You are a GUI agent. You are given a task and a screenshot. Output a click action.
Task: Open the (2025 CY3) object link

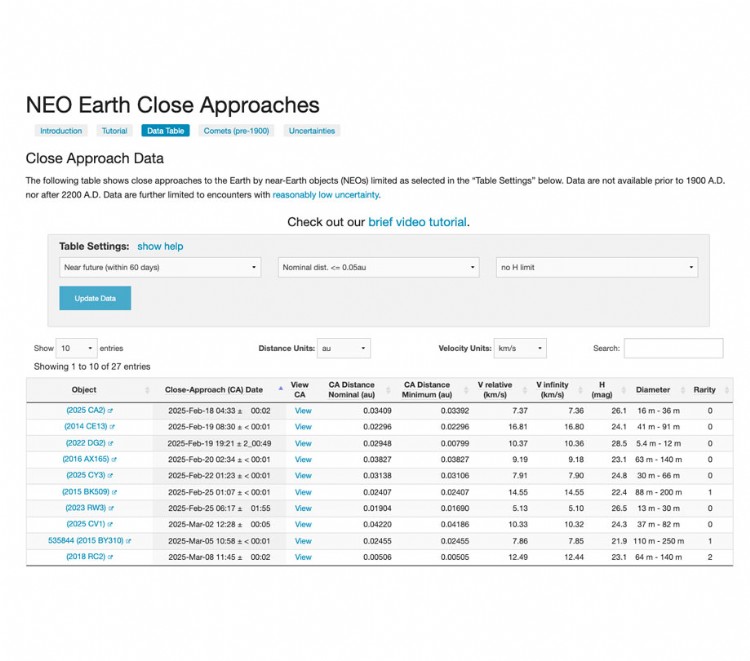pyautogui.click(x=86, y=475)
